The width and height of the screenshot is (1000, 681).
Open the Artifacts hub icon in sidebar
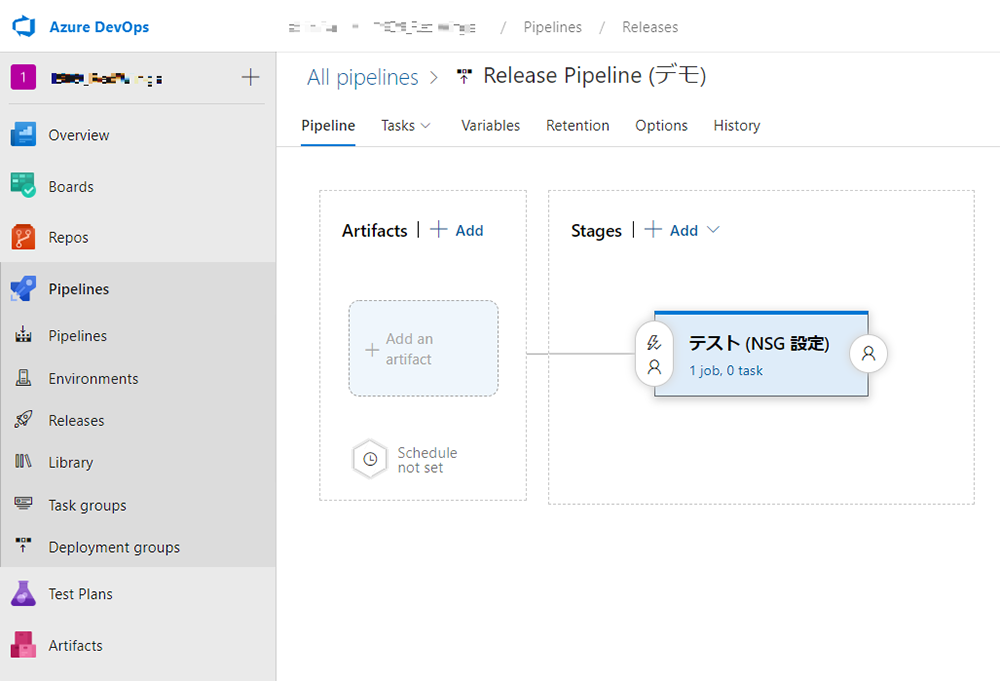(x=24, y=645)
